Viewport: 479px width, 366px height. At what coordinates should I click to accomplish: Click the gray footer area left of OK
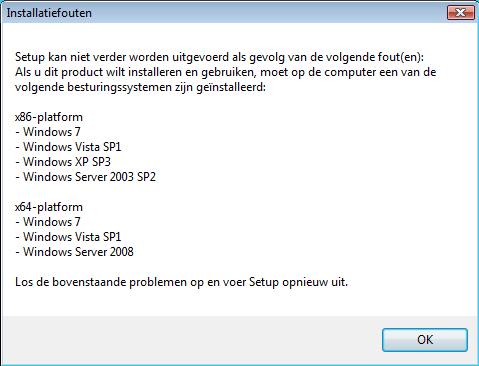click(x=190, y=340)
